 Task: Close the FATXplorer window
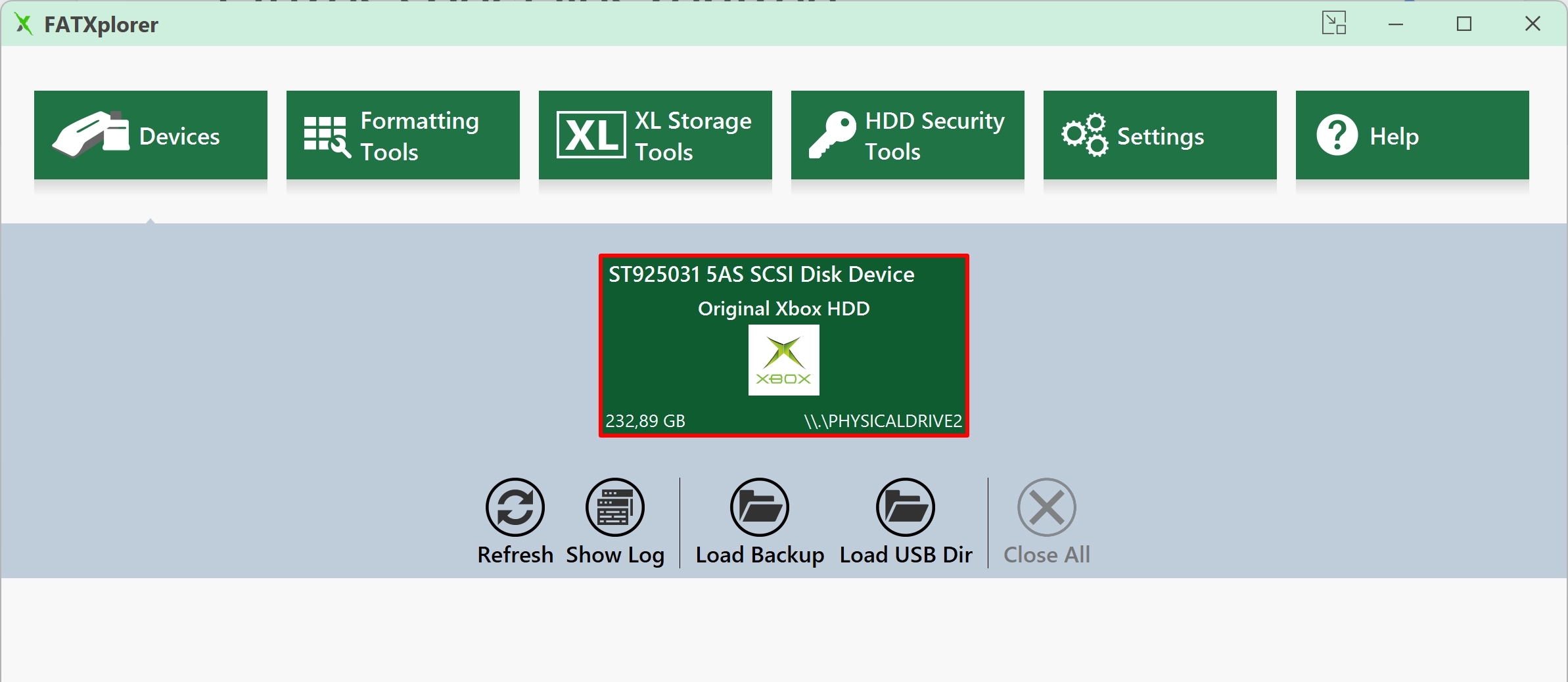[1533, 24]
